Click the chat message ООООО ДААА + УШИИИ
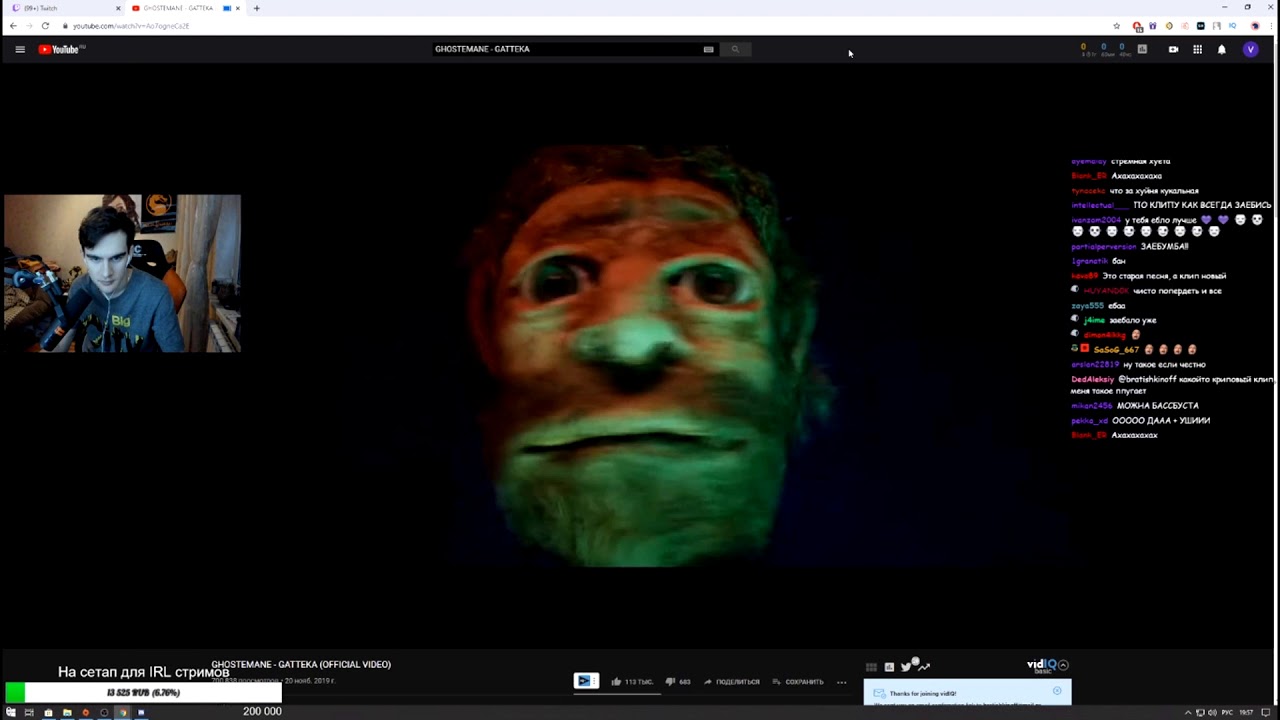This screenshot has height=720, width=1280. [x=1161, y=421]
